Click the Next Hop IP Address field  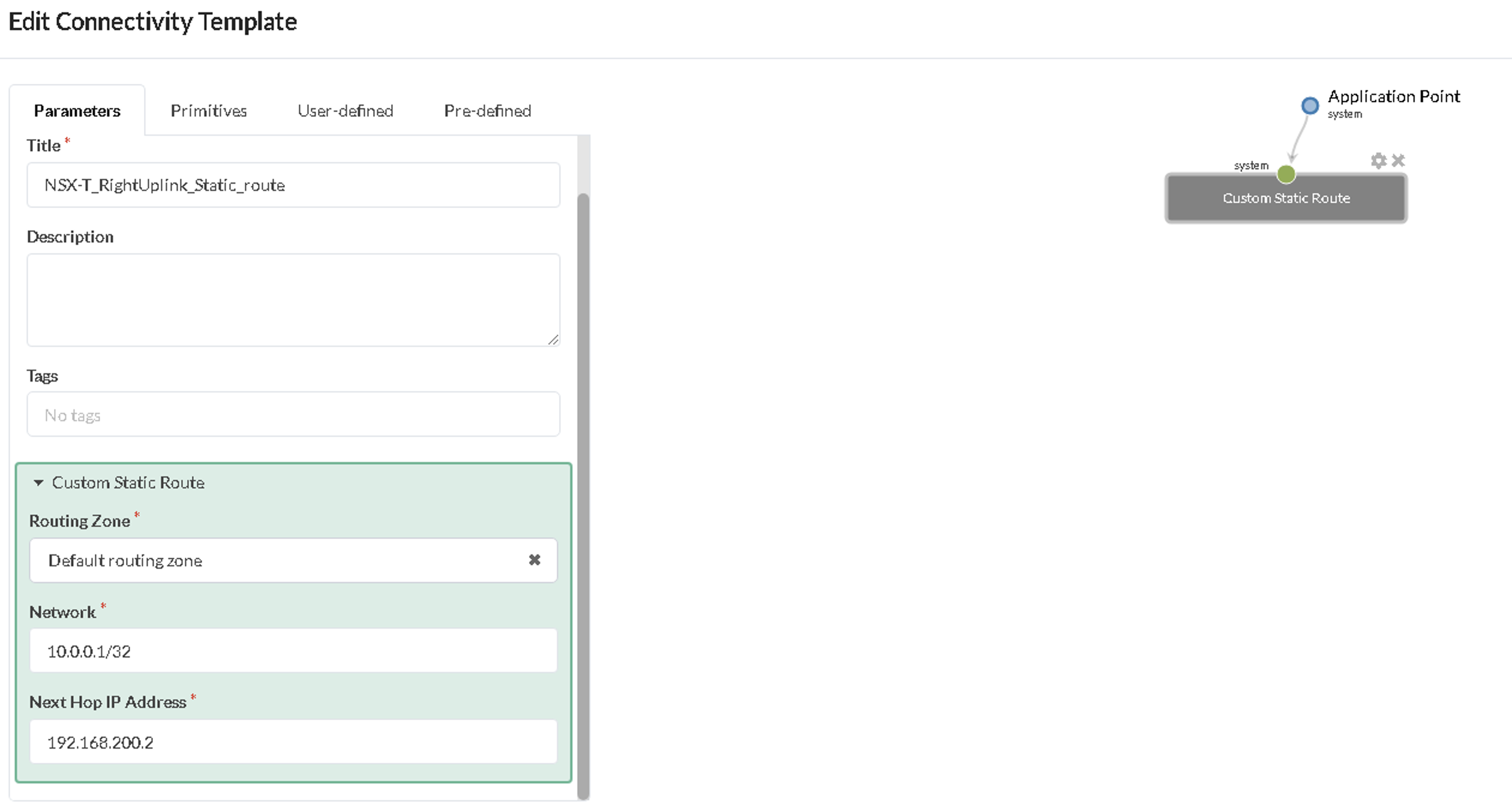(293, 742)
